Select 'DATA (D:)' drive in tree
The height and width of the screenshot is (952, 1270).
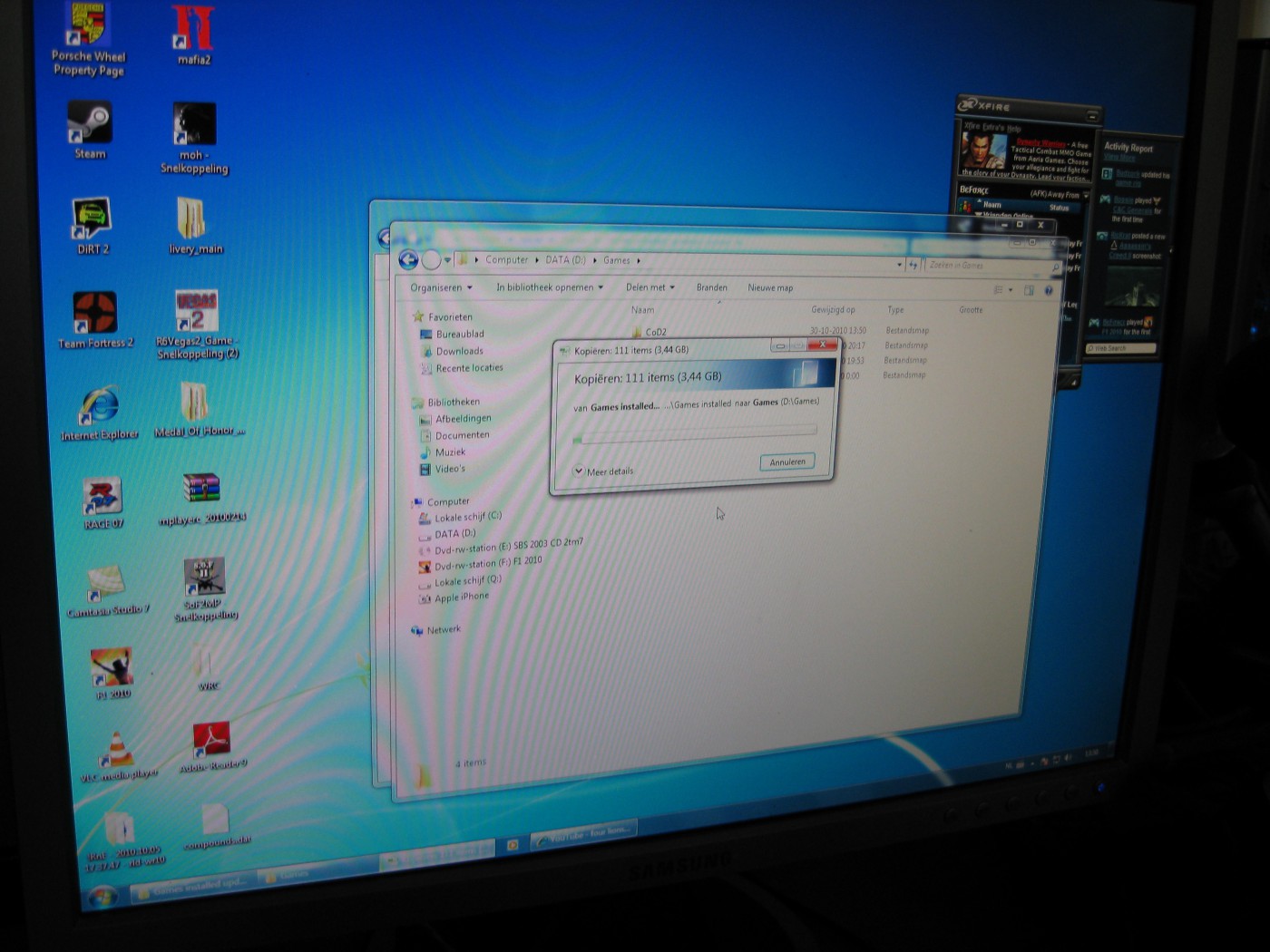[447, 533]
